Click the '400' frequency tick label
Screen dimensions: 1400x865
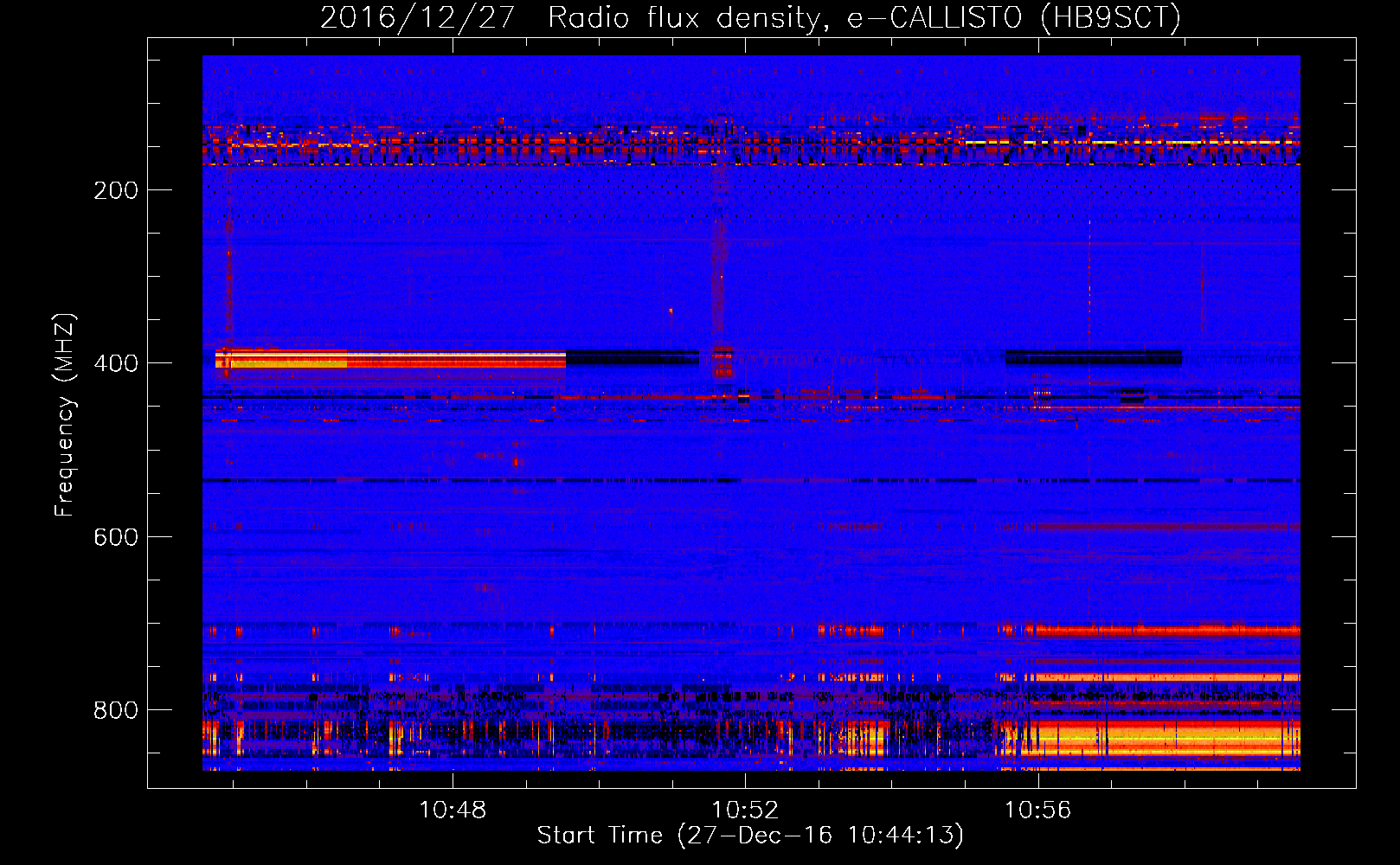[x=116, y=363]
